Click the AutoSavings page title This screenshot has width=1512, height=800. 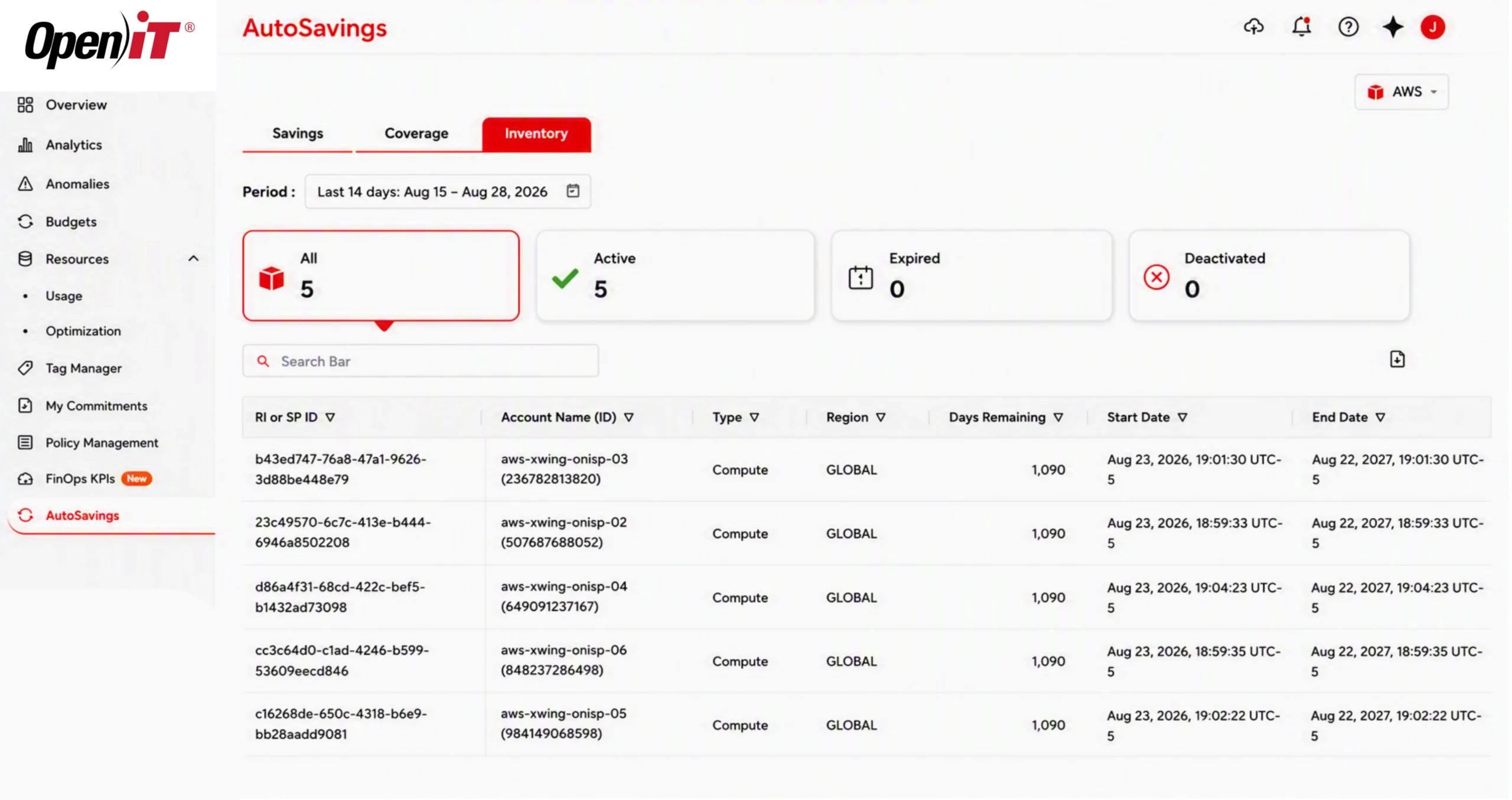315,28
